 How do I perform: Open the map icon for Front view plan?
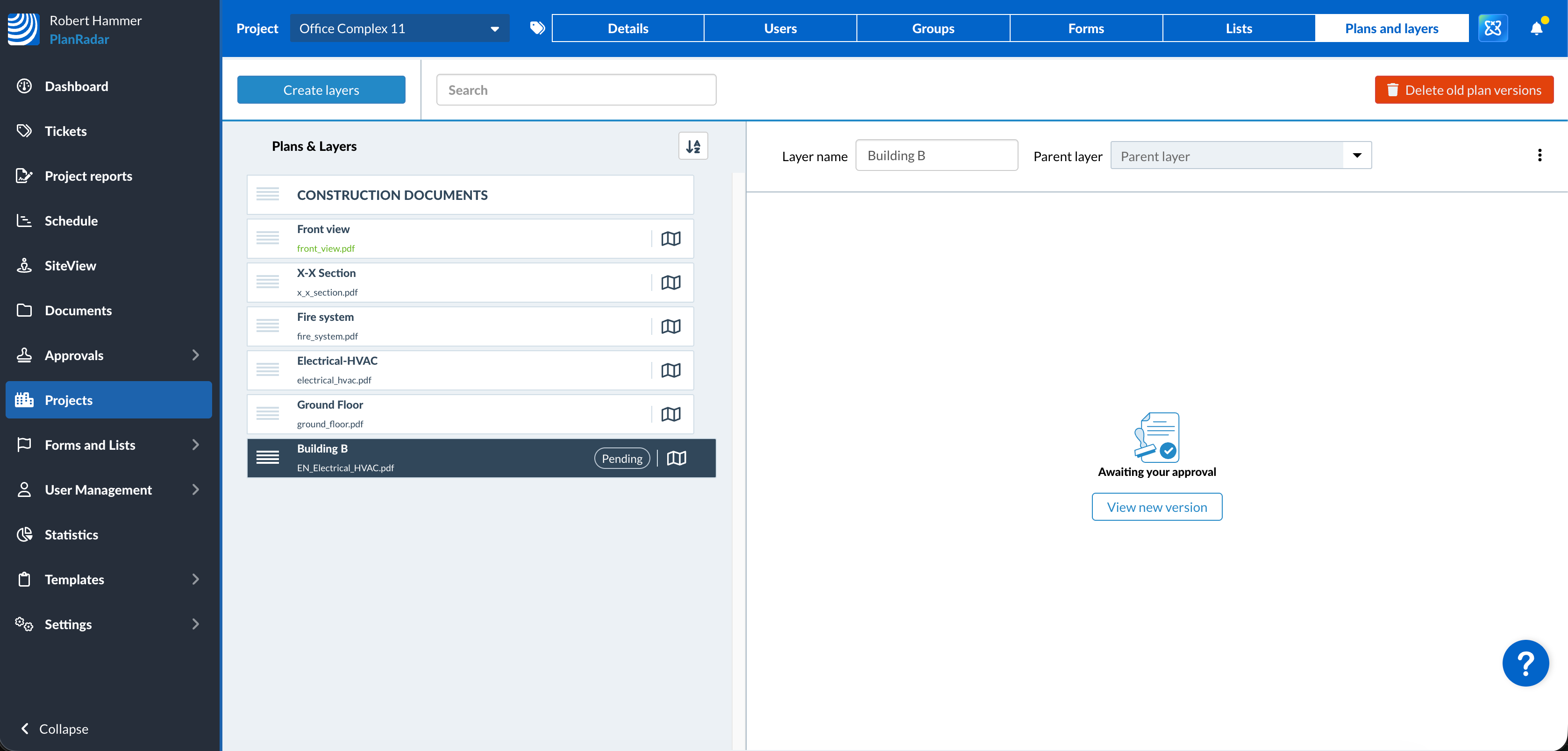coord(670,239)
